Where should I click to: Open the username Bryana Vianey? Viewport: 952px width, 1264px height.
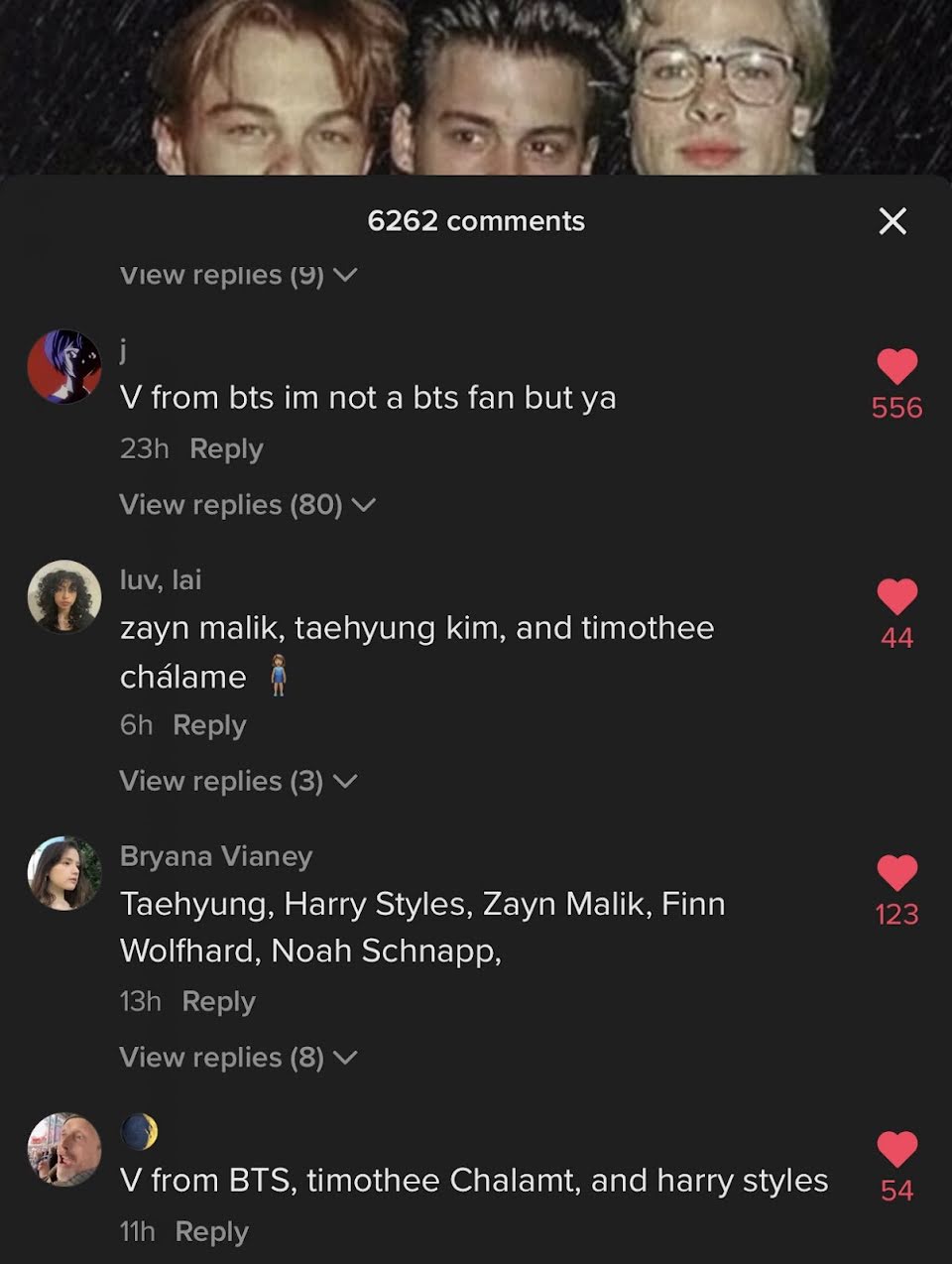(x=216, y=856)
